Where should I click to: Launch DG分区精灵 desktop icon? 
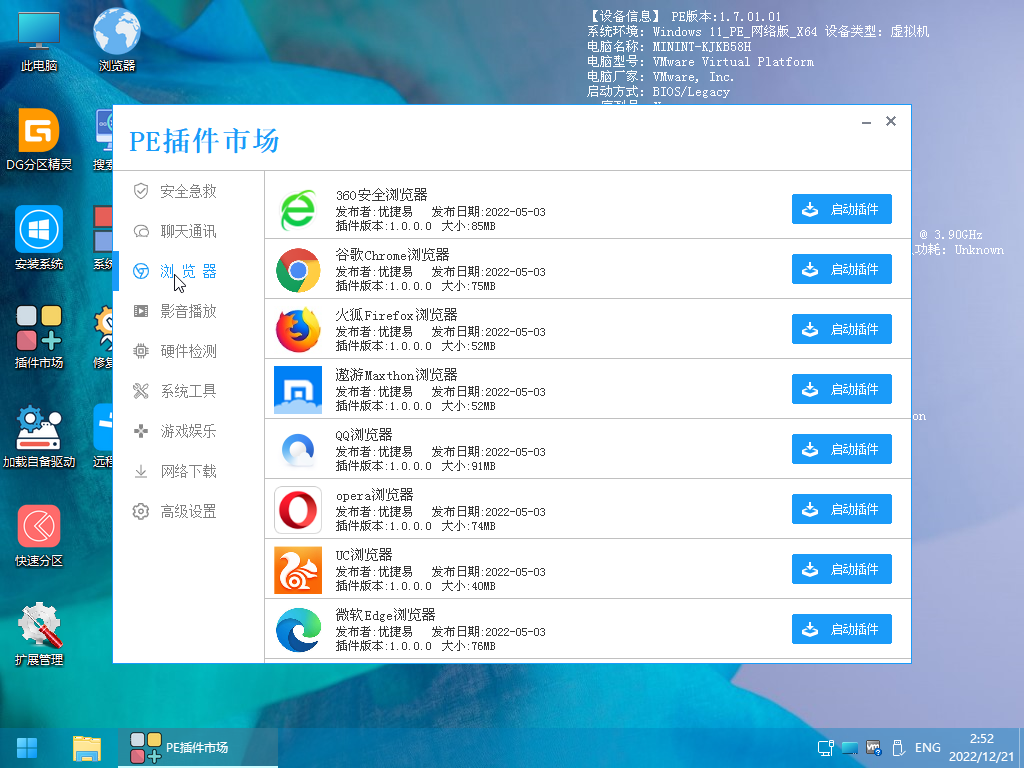tap(39, 140)
